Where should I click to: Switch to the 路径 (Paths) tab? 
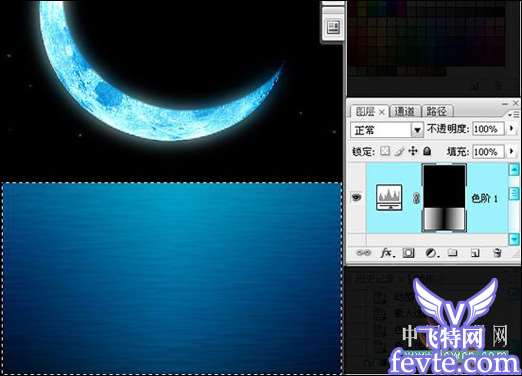(436, 112)
